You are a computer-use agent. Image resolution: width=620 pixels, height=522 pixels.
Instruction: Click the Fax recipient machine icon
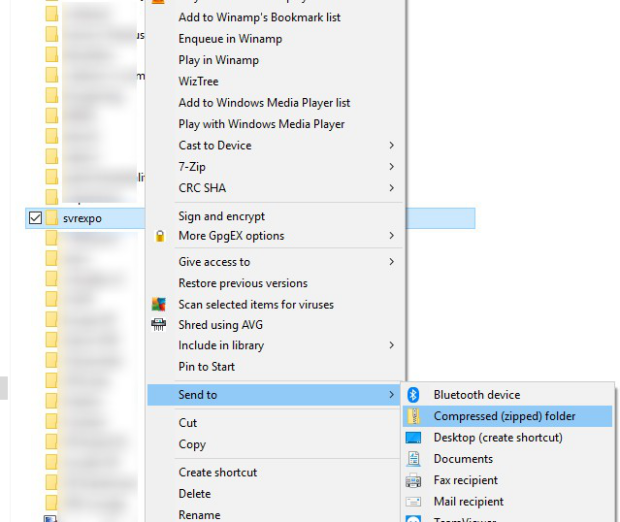pyautogui.click(x=413, y=480)
